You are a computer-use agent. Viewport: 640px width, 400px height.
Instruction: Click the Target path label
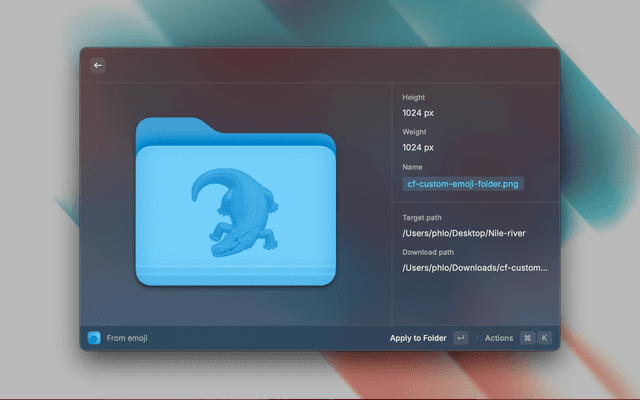[x=424, y=218]
